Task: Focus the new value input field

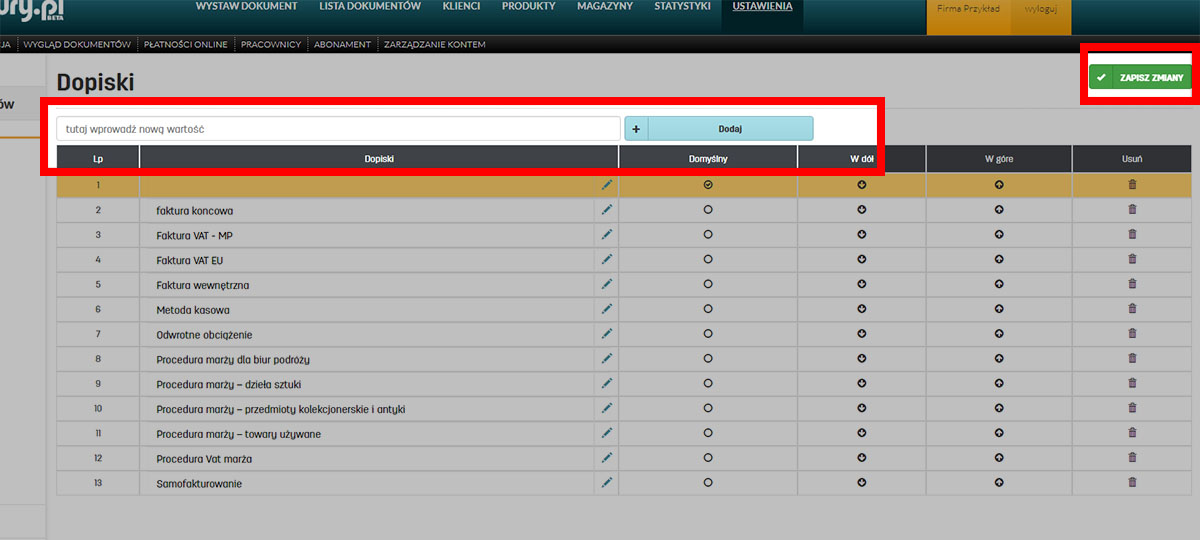Action: [x=338, y=129]
